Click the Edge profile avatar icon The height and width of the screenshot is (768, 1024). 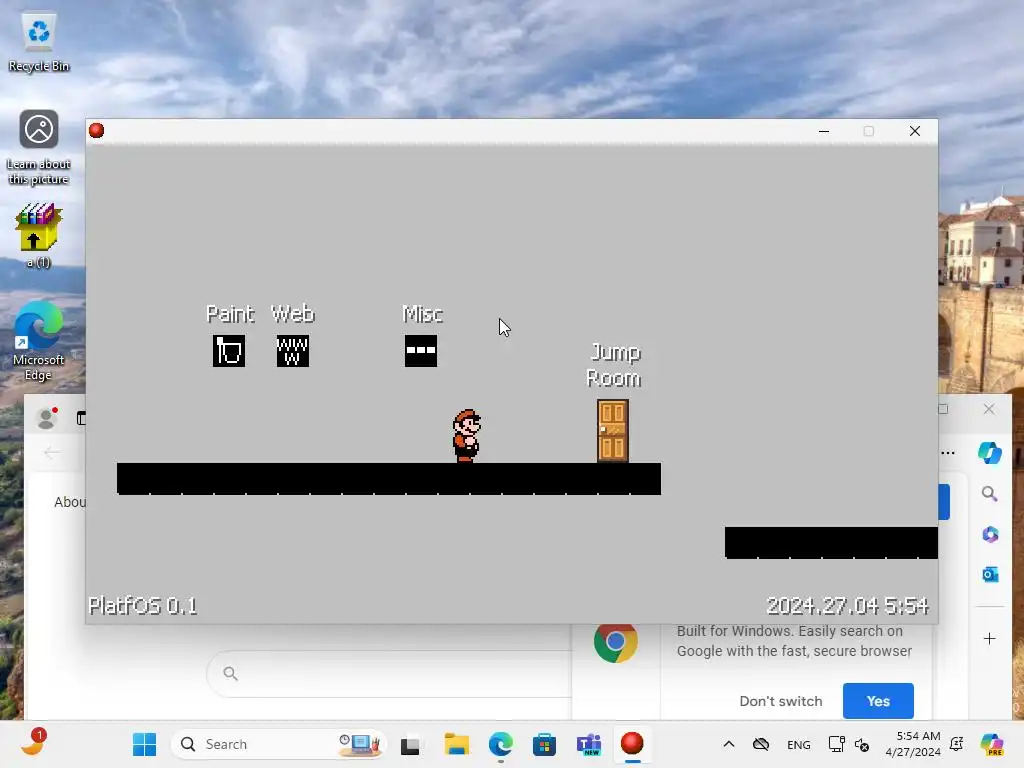point(46,418)
